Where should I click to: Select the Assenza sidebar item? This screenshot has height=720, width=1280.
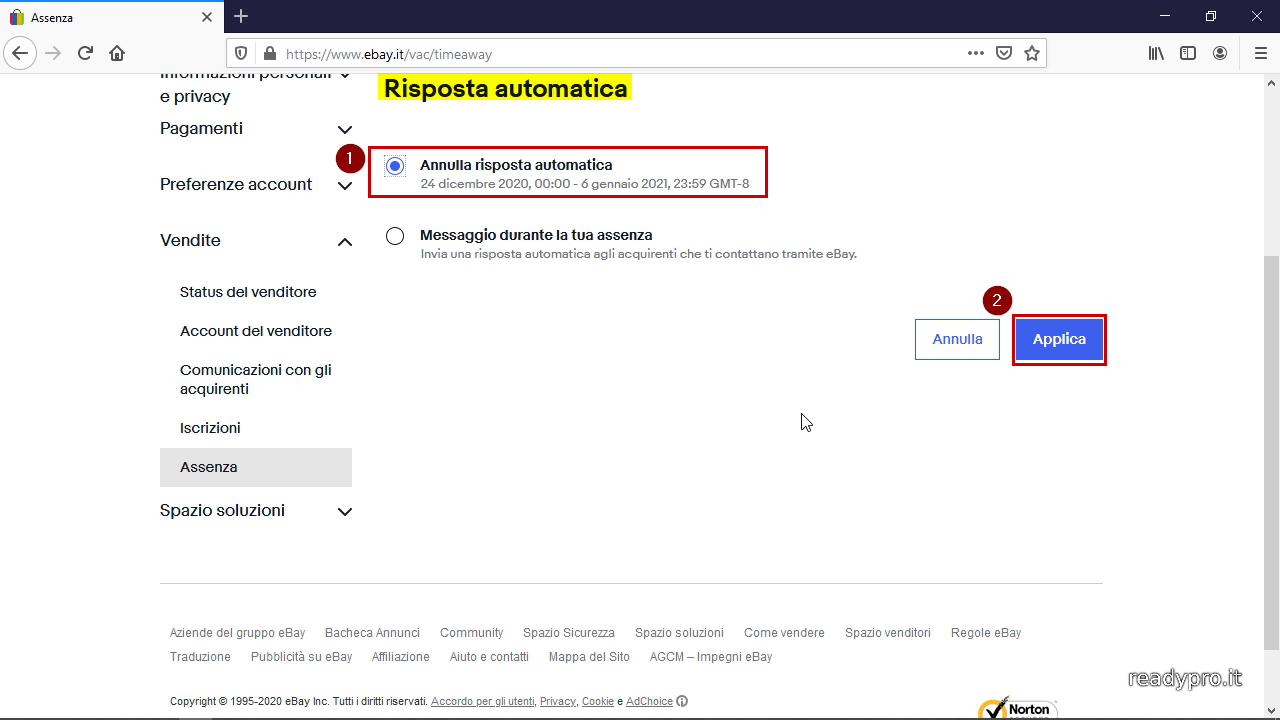256,467
